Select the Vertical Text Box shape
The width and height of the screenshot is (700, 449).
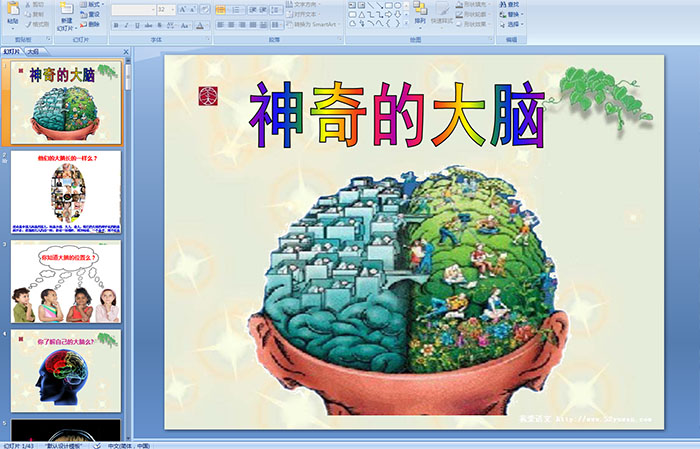point(361,5)
